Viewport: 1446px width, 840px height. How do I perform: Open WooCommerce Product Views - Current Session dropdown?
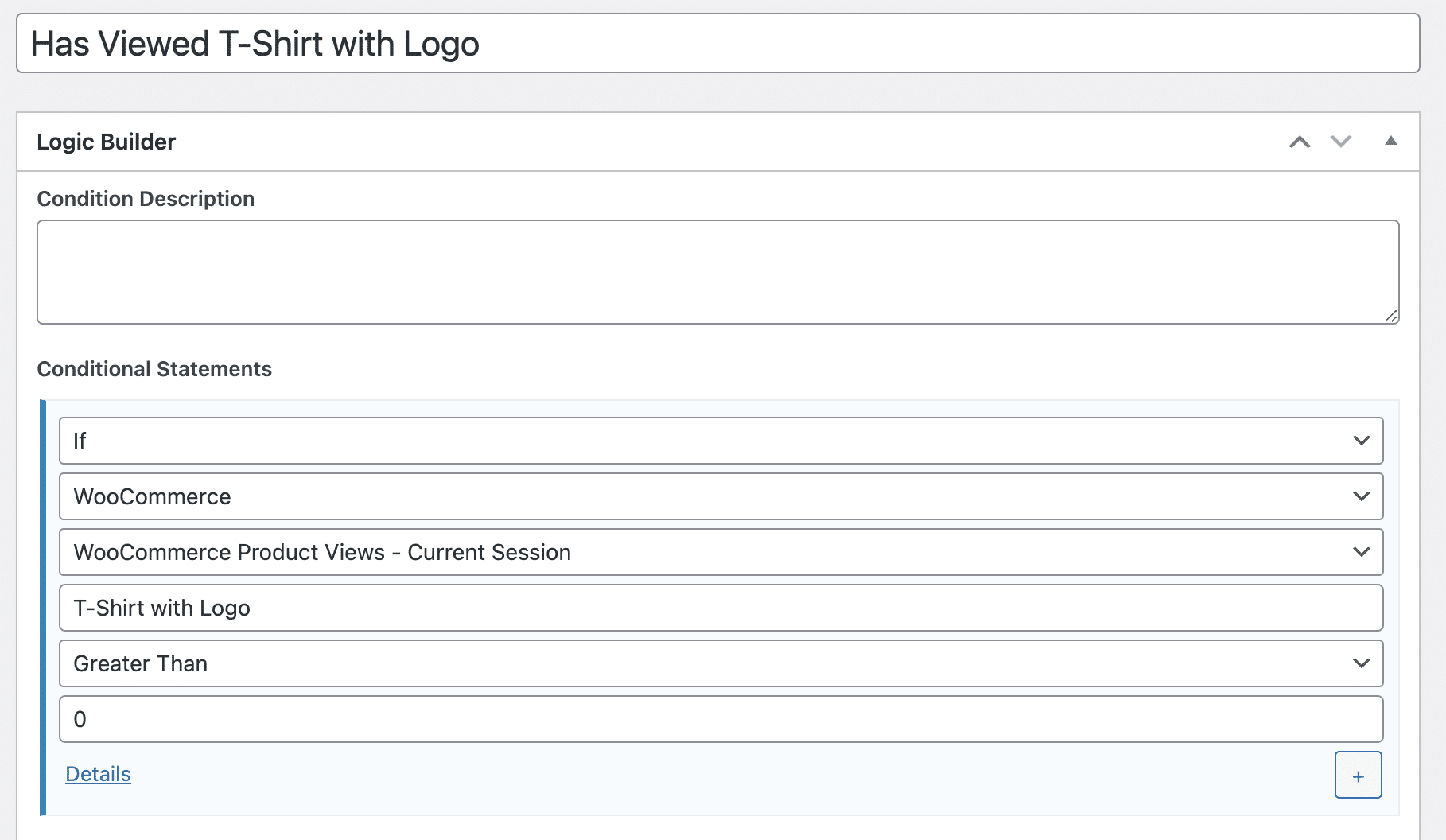(700, 552)
